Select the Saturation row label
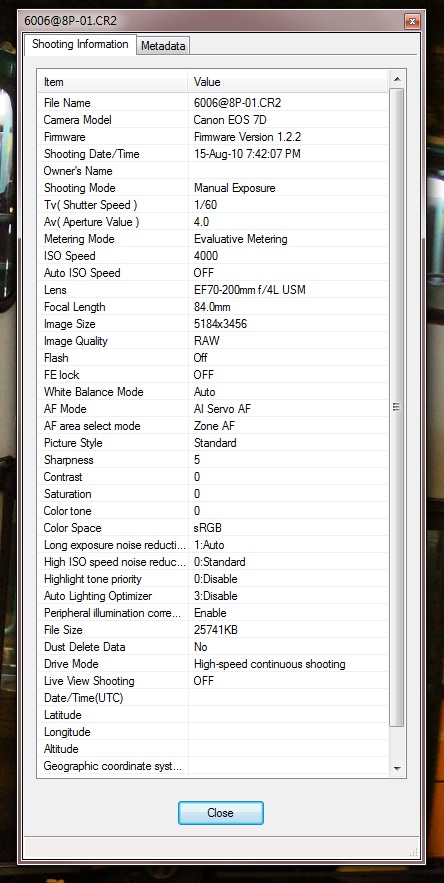Image resolution: width=444 pixels, height=883 pixels. [67, 494]
